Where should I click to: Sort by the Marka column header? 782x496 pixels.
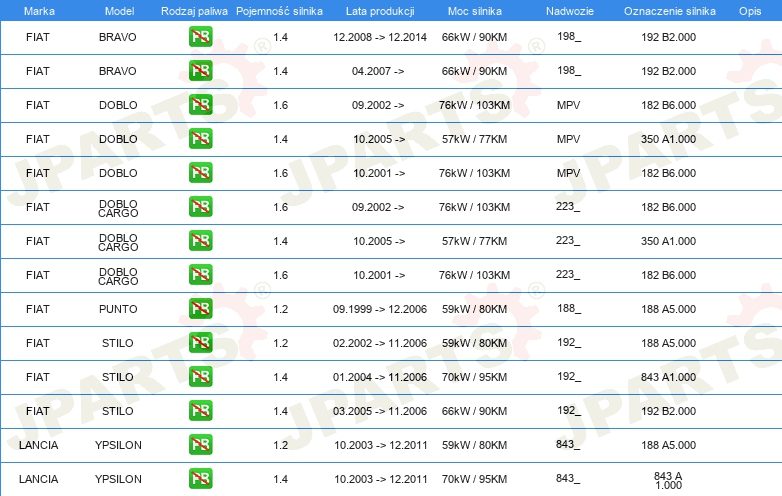[x=39, y=11]
